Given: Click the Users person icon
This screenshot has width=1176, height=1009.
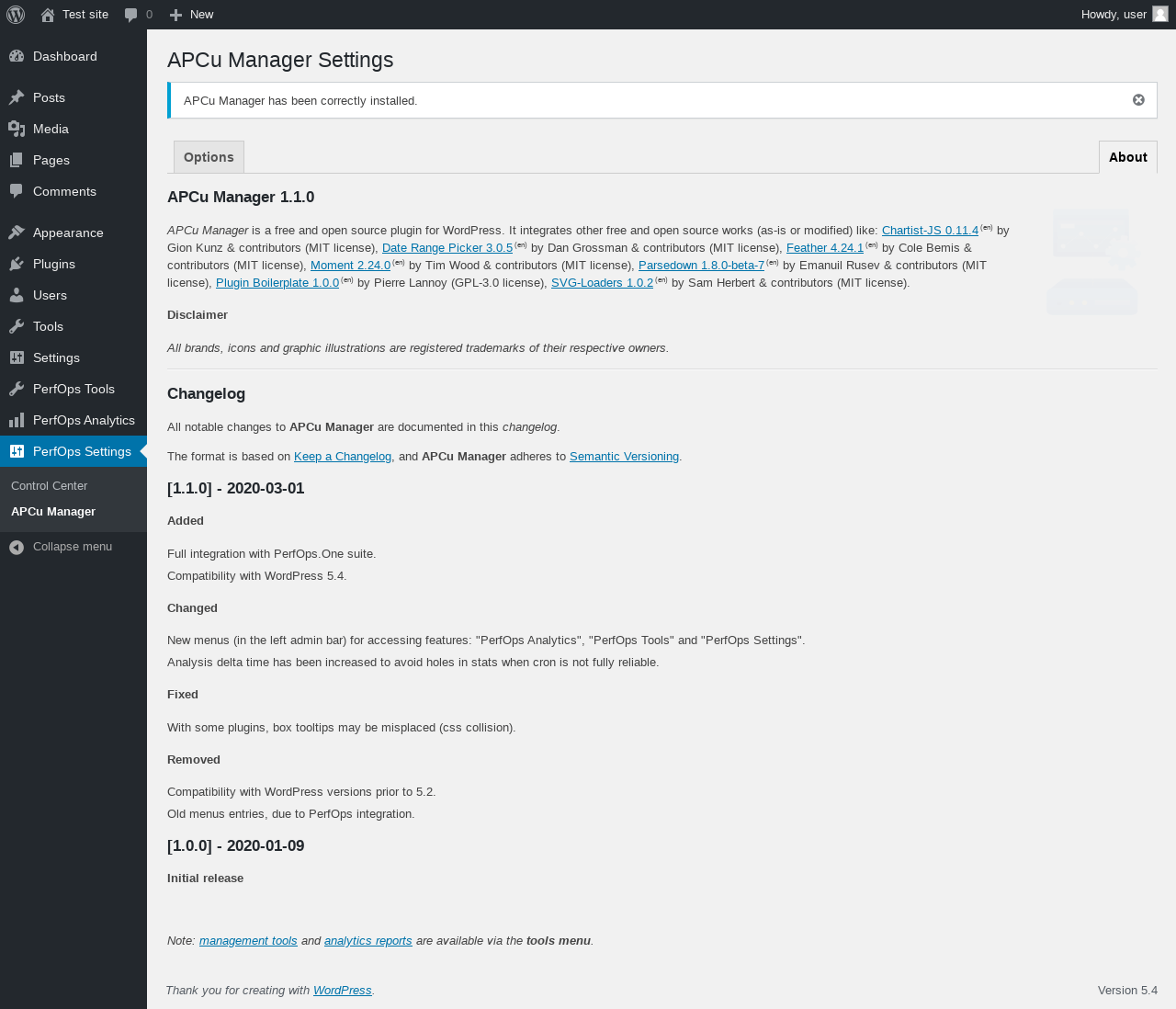Looking at the screenshot, I should (17, 295).
